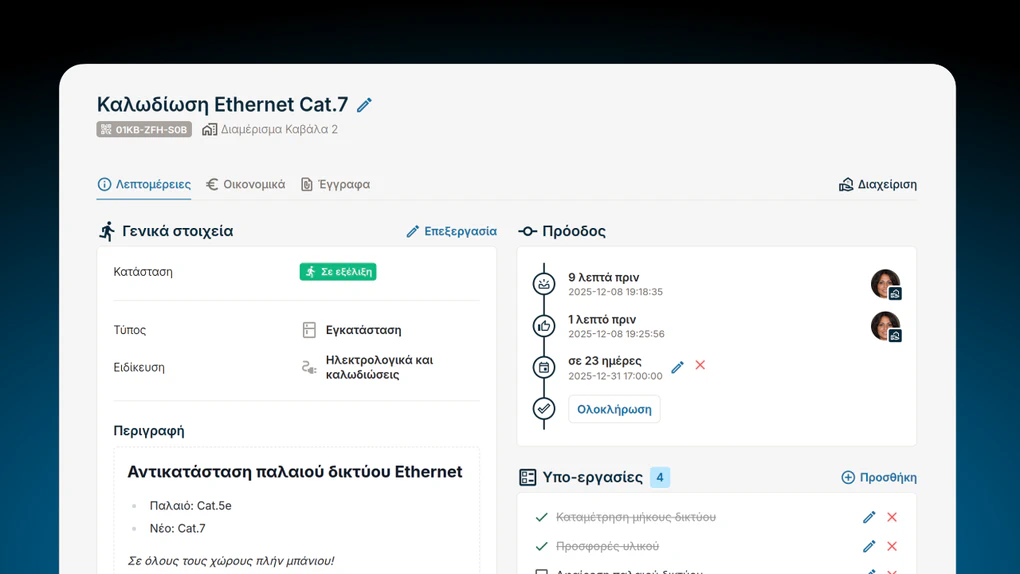Go to the Έγγραφα tab
The image size is (1020, 574).
[335, 185]
